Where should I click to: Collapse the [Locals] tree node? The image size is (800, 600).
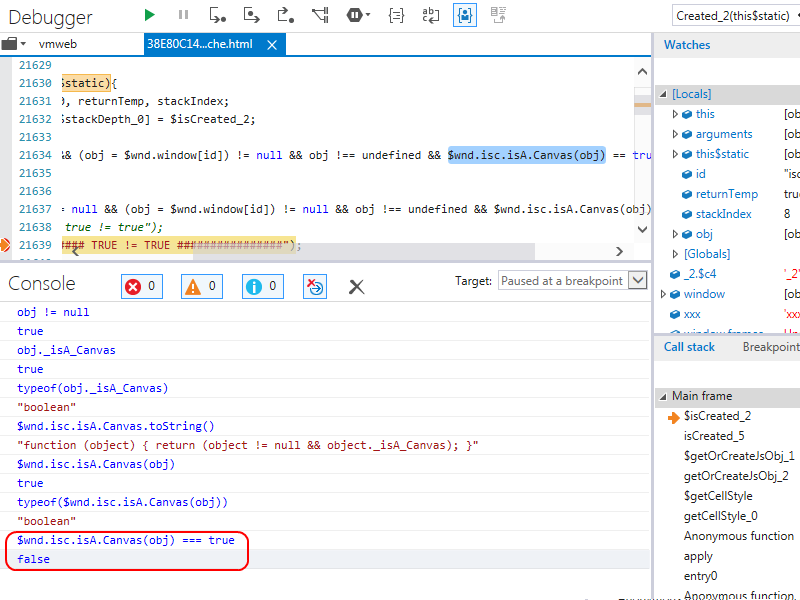(x=662, y=94)
